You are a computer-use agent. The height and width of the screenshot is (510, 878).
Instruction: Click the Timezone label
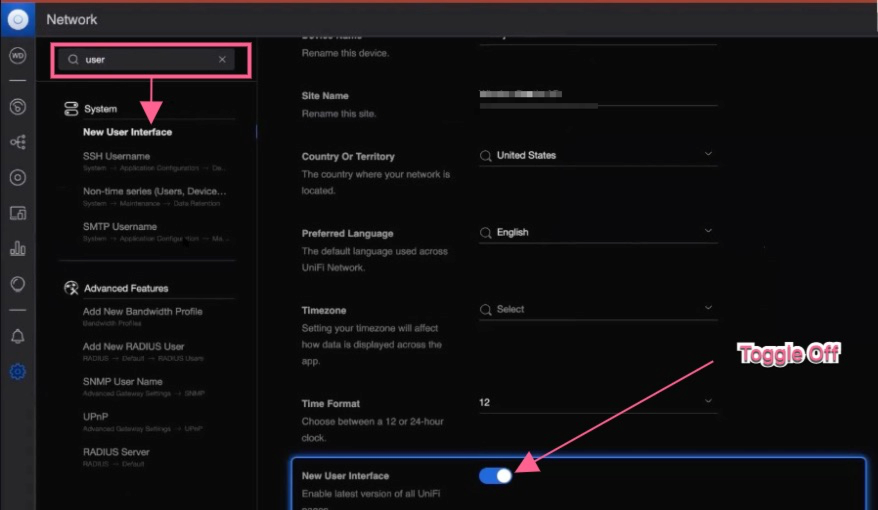pos(324,310)
